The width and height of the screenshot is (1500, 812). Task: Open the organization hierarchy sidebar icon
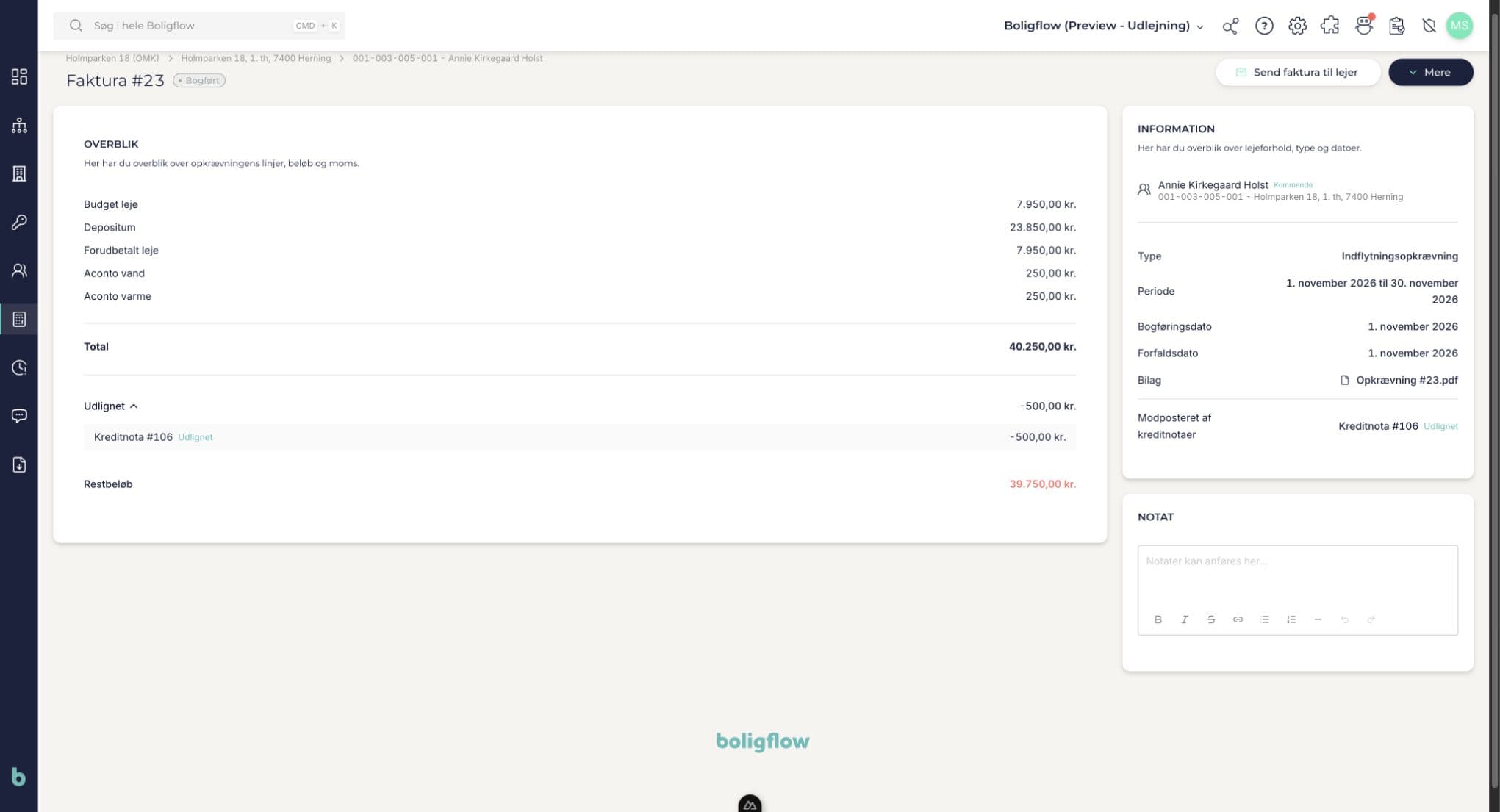click(x=19, y=125)
